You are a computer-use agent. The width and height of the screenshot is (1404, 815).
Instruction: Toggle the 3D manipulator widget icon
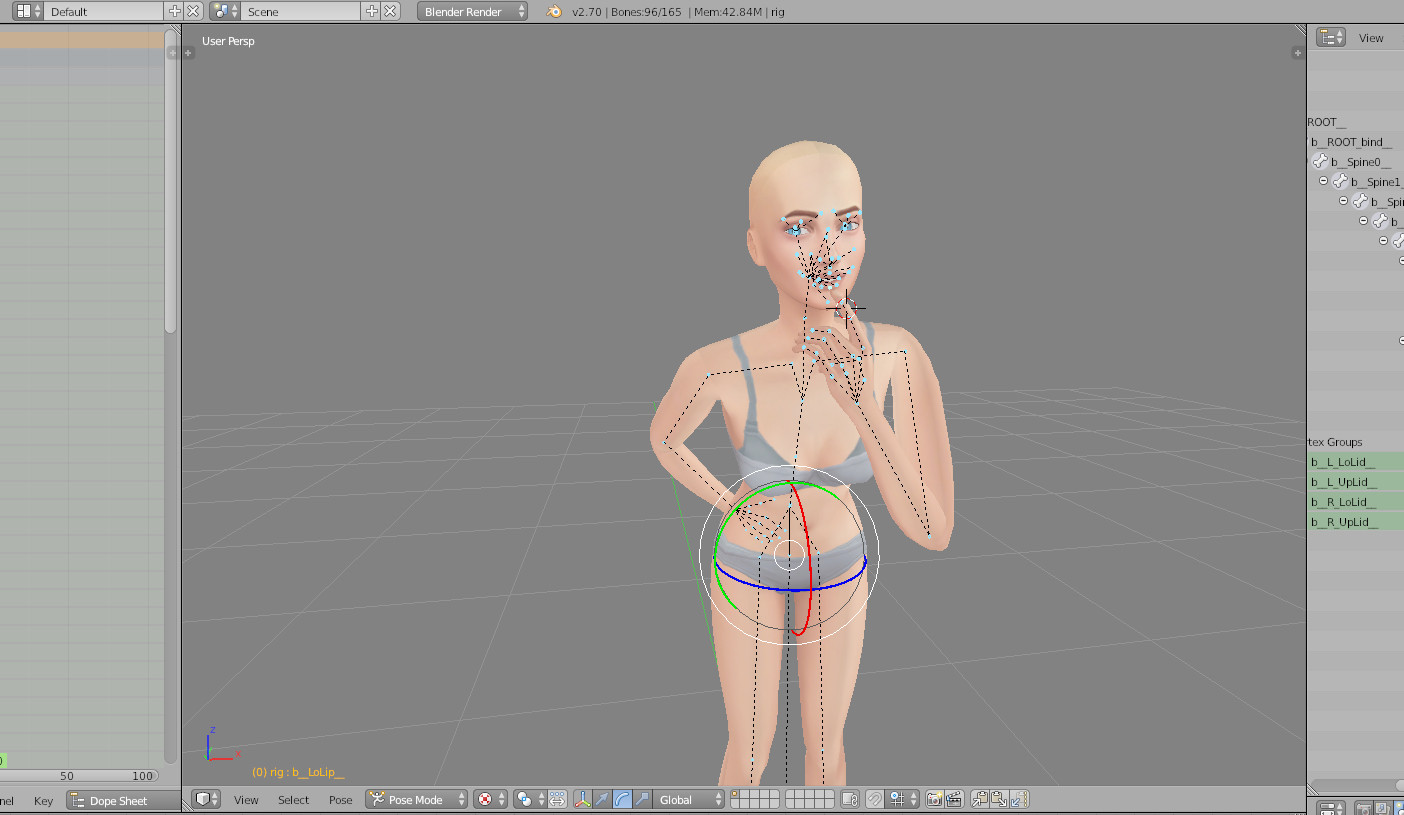583,799
